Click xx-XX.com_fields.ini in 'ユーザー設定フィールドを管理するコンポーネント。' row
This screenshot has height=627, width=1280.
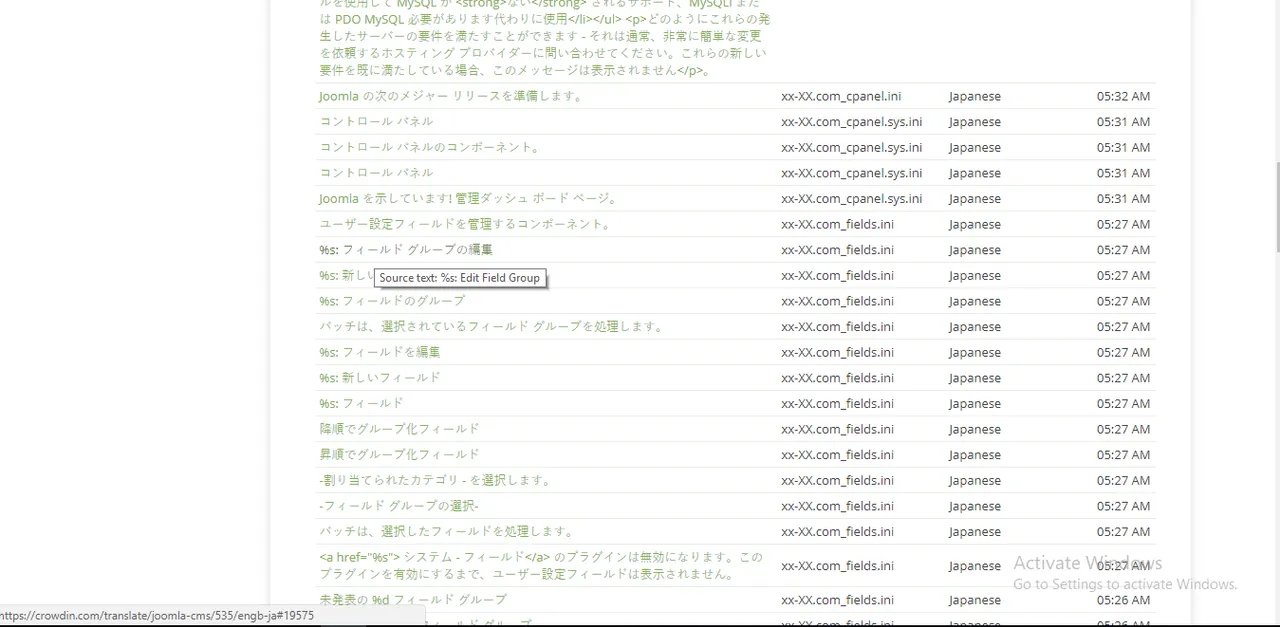click(838, 224)
